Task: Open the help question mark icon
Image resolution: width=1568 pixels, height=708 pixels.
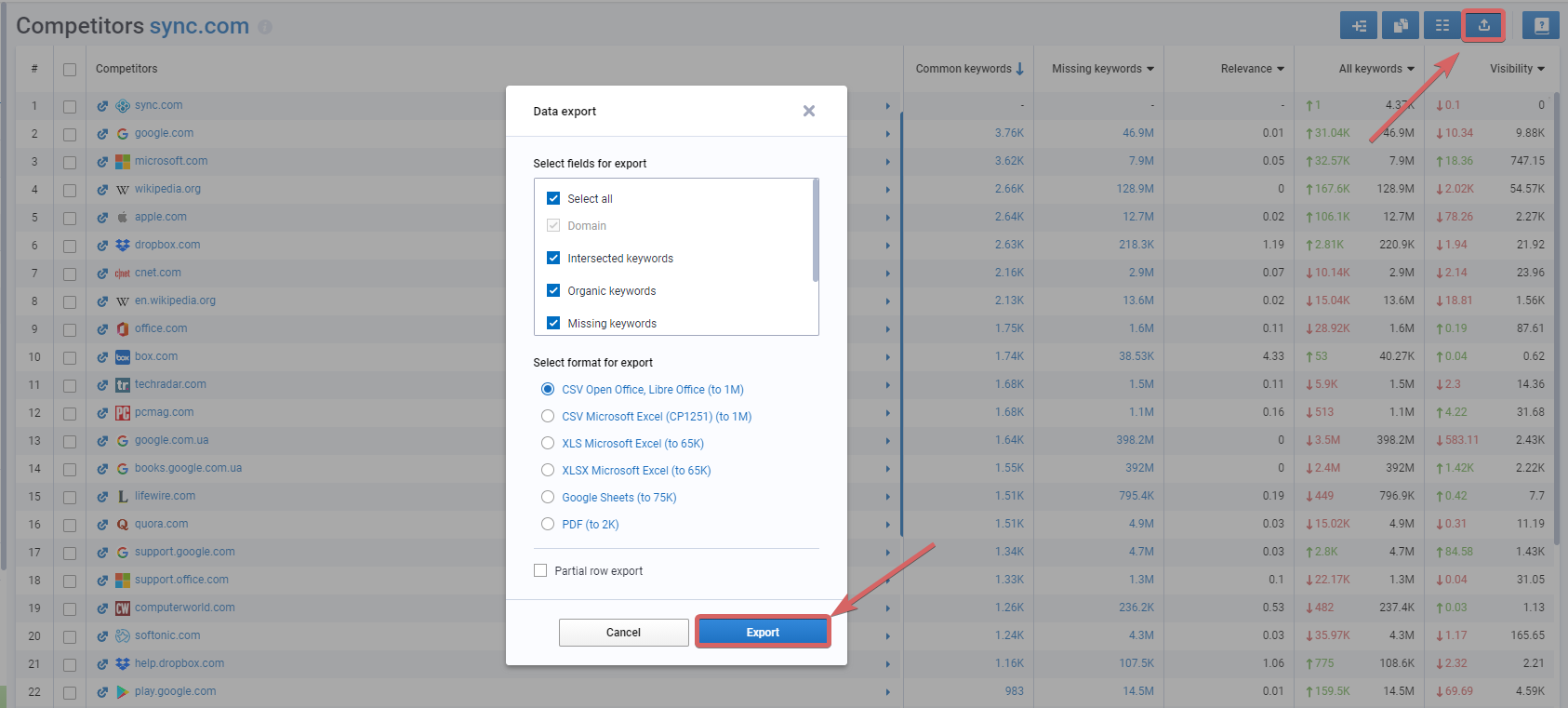Action: (x=1540, y=25)
